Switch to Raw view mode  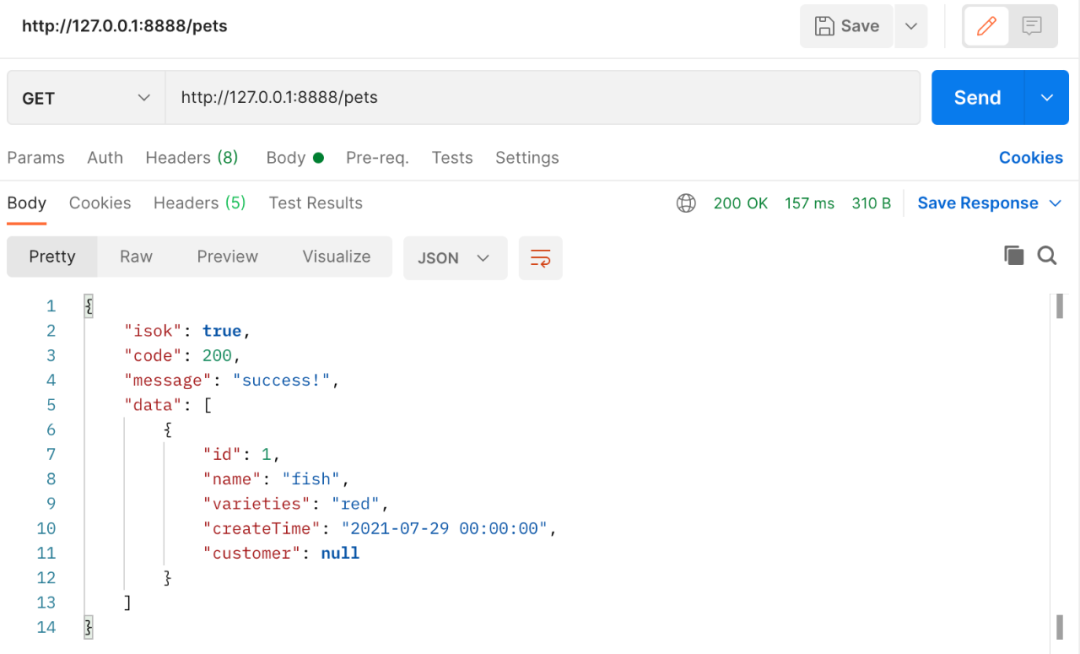coord(136,257)
